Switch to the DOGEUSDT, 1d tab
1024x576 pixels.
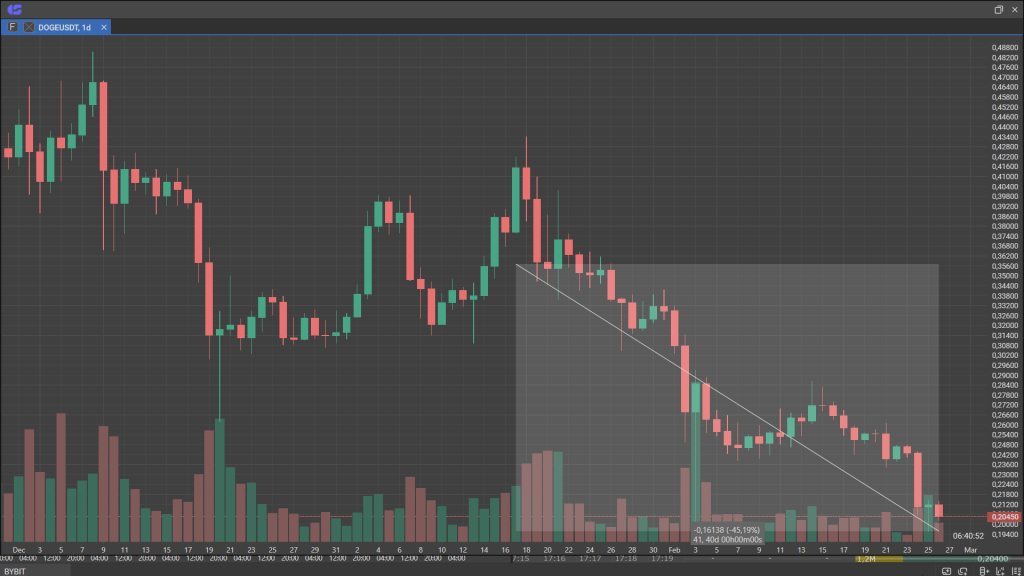click(64, 27)
